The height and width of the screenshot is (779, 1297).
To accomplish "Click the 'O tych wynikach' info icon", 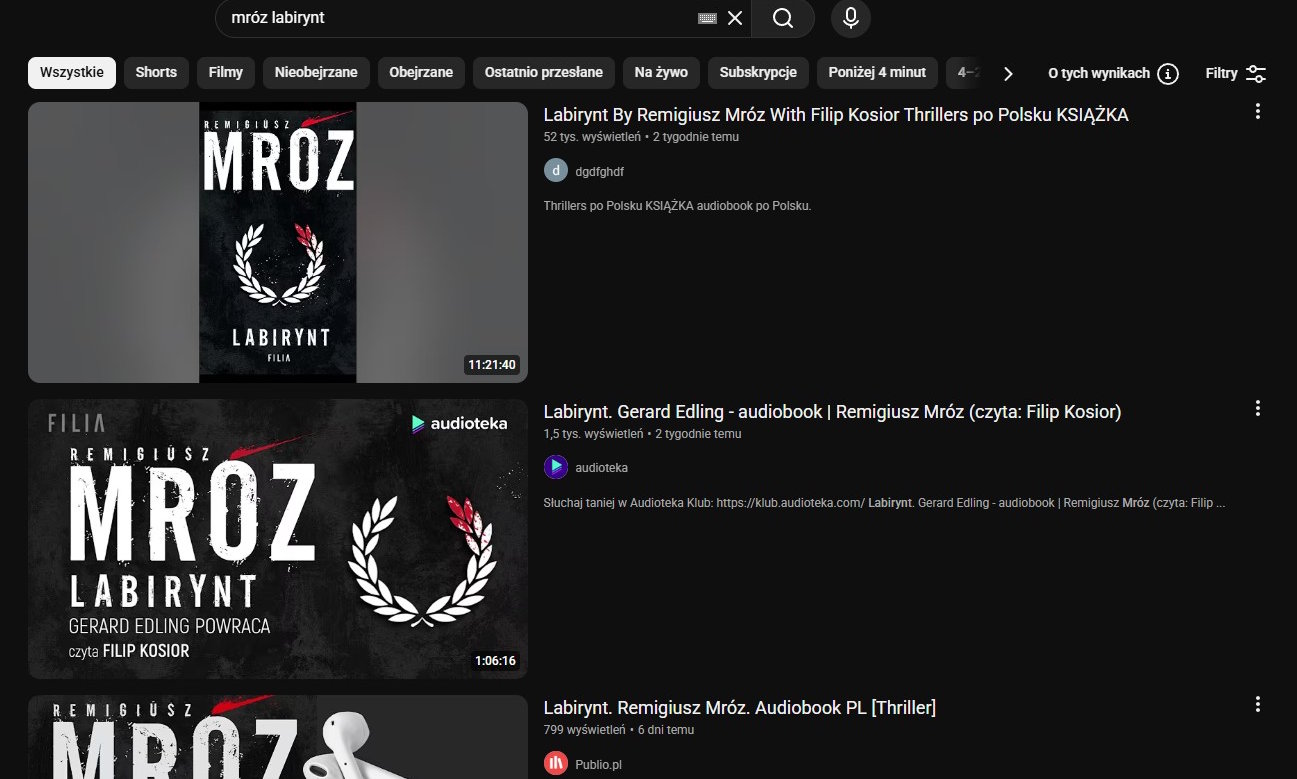I will pos(1167,73).
